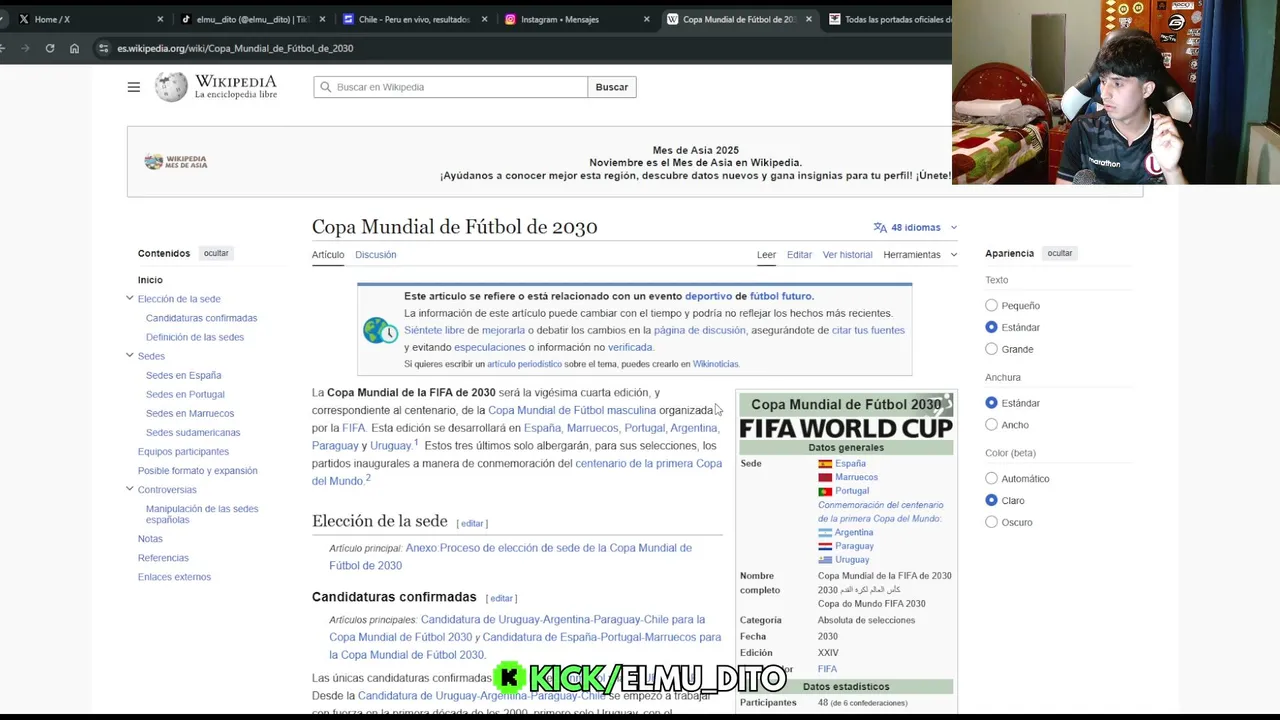Image resolution: width=1280 pixels, height=720 pixels.
Task: Click the Wikipedia Mes de Asia banner logo
Action: click(x=176, y=161)
